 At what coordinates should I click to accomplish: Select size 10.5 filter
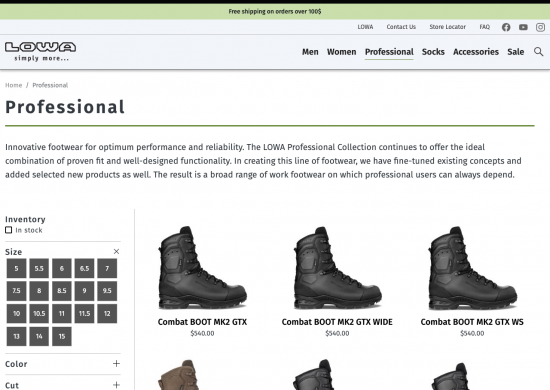pos(39,314)
